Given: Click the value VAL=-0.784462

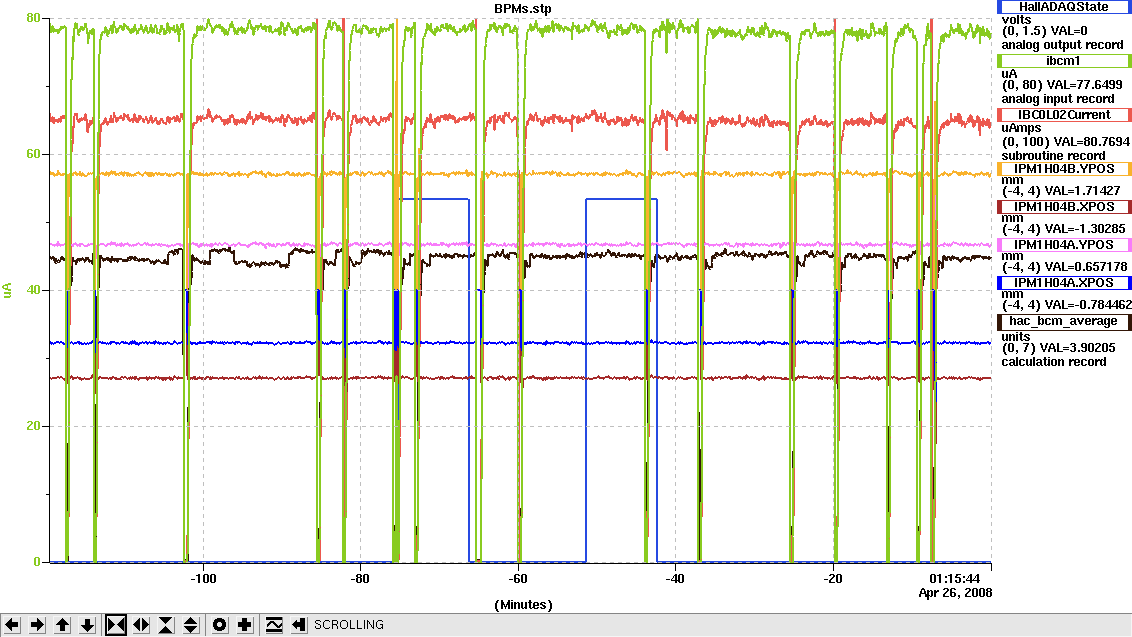Looking at the screenshot, I should [1088, 305].
